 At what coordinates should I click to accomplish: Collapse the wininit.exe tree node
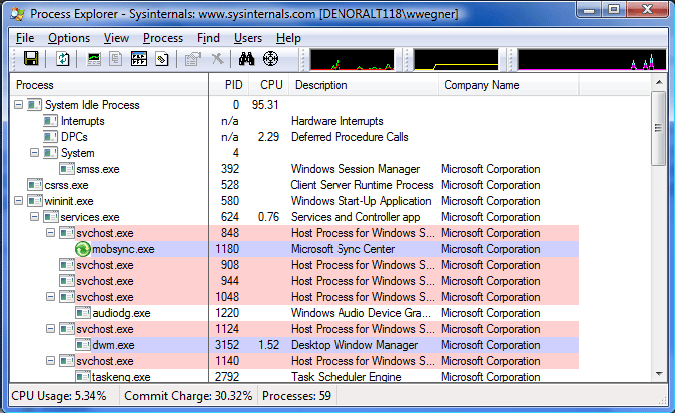tap(19, 201)
